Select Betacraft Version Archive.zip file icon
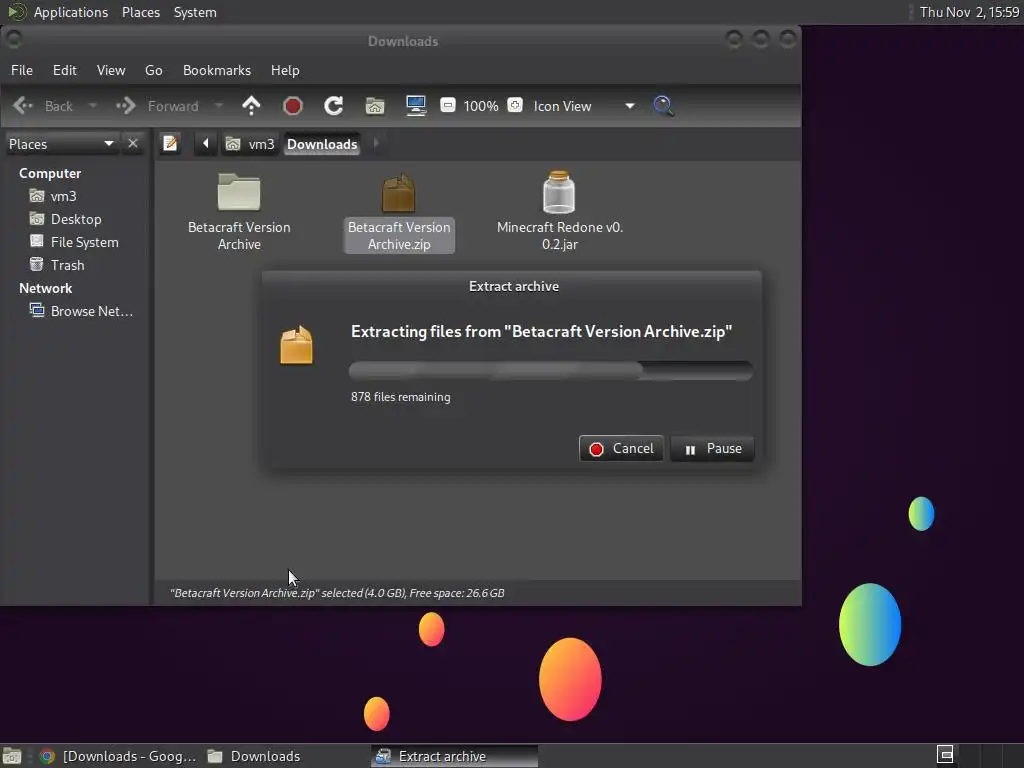This screenshot has width=1024, height=768. point(398,193)
